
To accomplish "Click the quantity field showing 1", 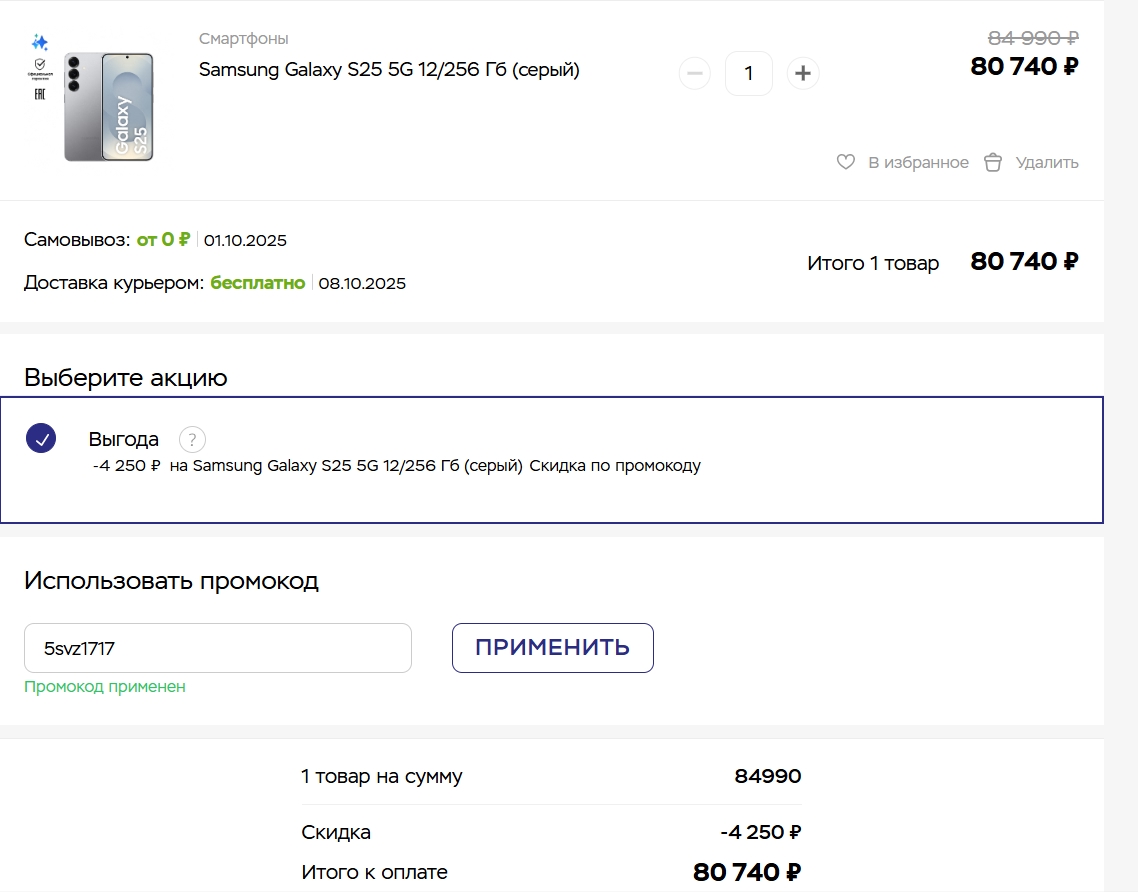I will coord(748,73).
